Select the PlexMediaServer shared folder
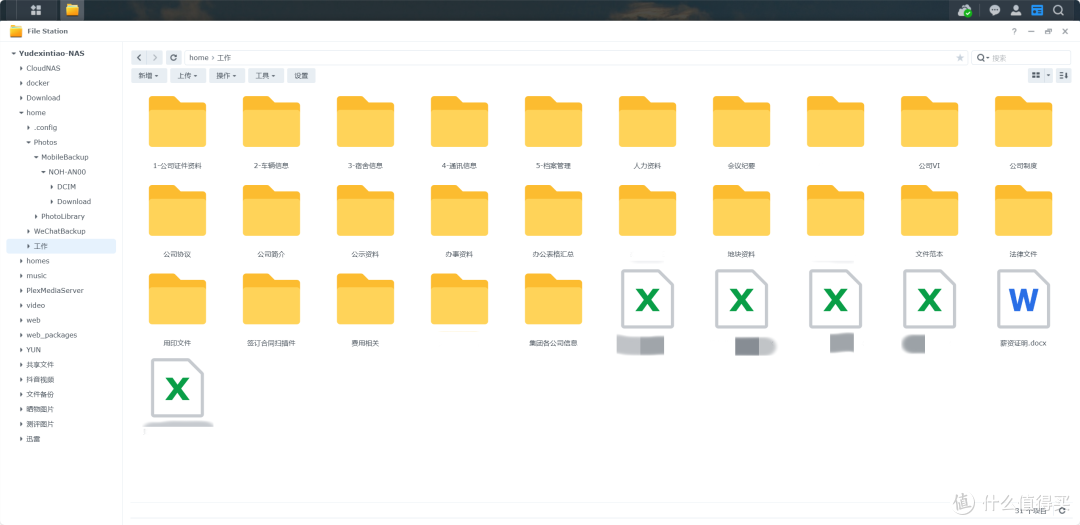1080x525 pixels. click(x=55, y=290)
